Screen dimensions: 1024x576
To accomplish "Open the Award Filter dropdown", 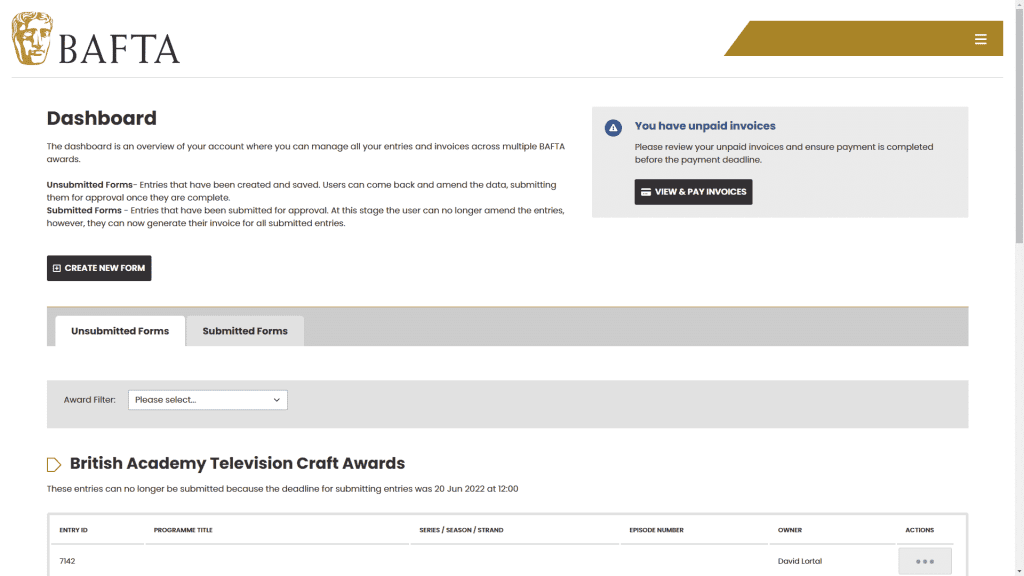I will coord(207,400).
